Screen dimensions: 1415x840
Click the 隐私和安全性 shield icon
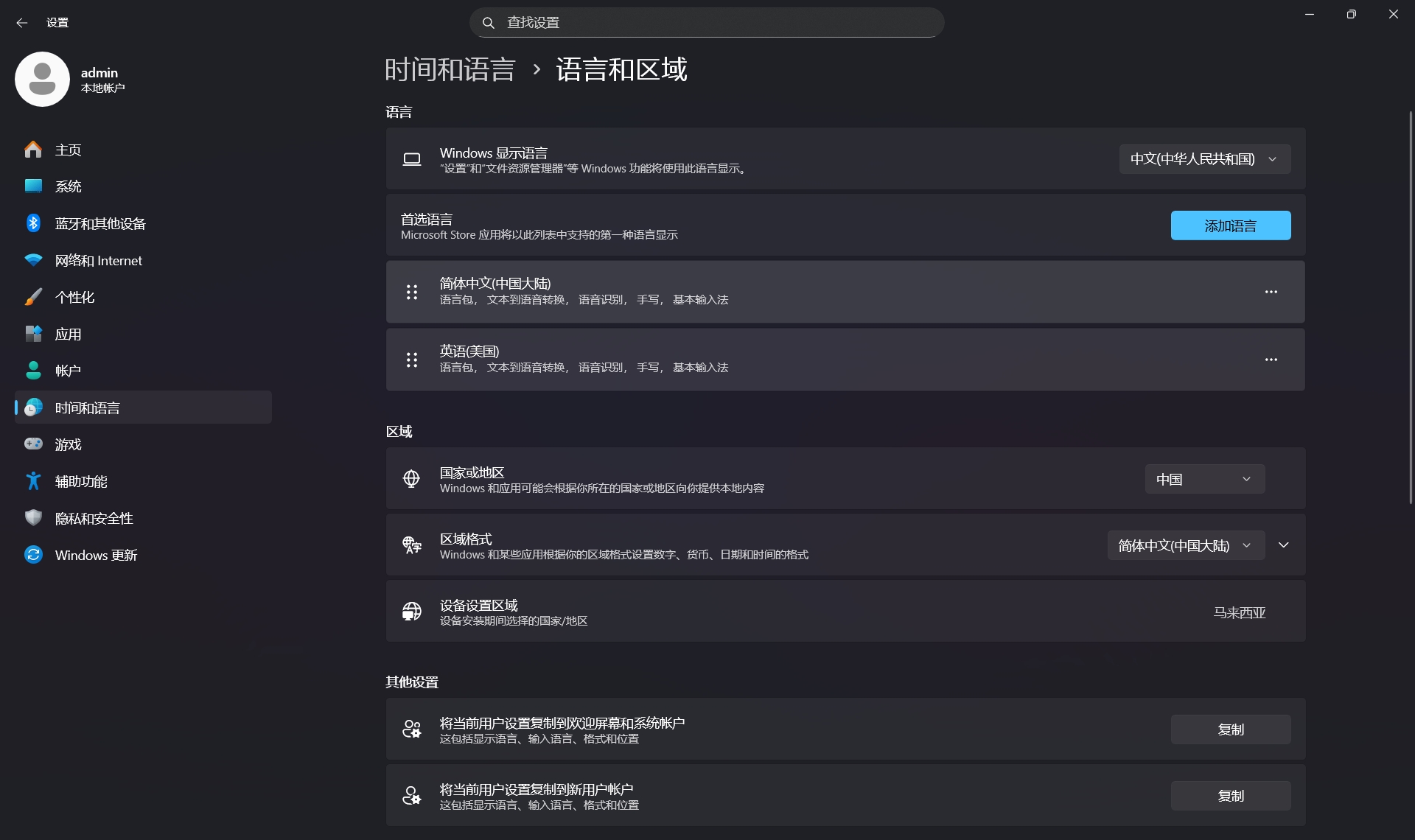pos(33,518)
